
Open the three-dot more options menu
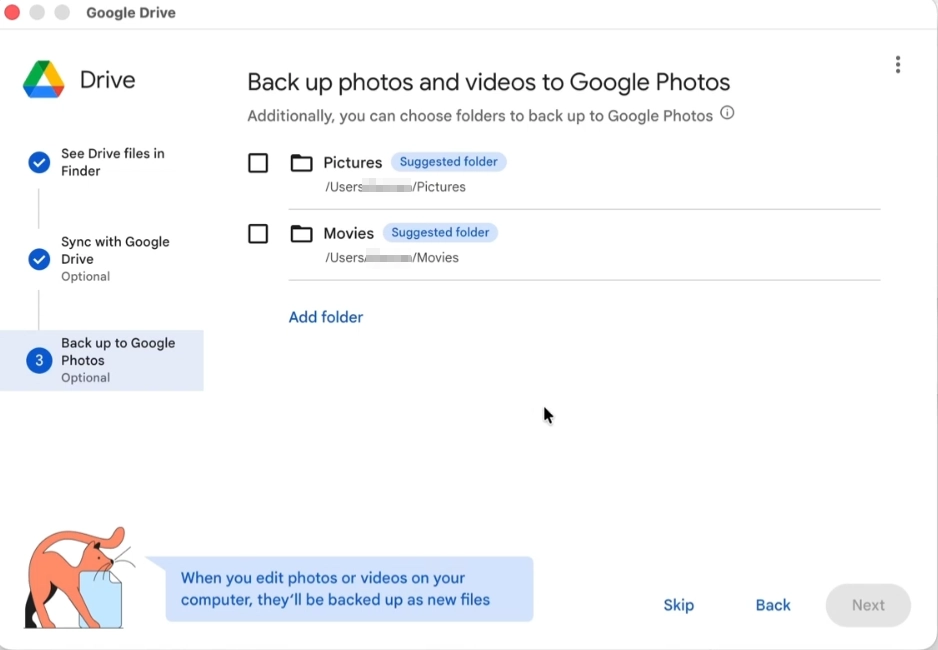897,65
